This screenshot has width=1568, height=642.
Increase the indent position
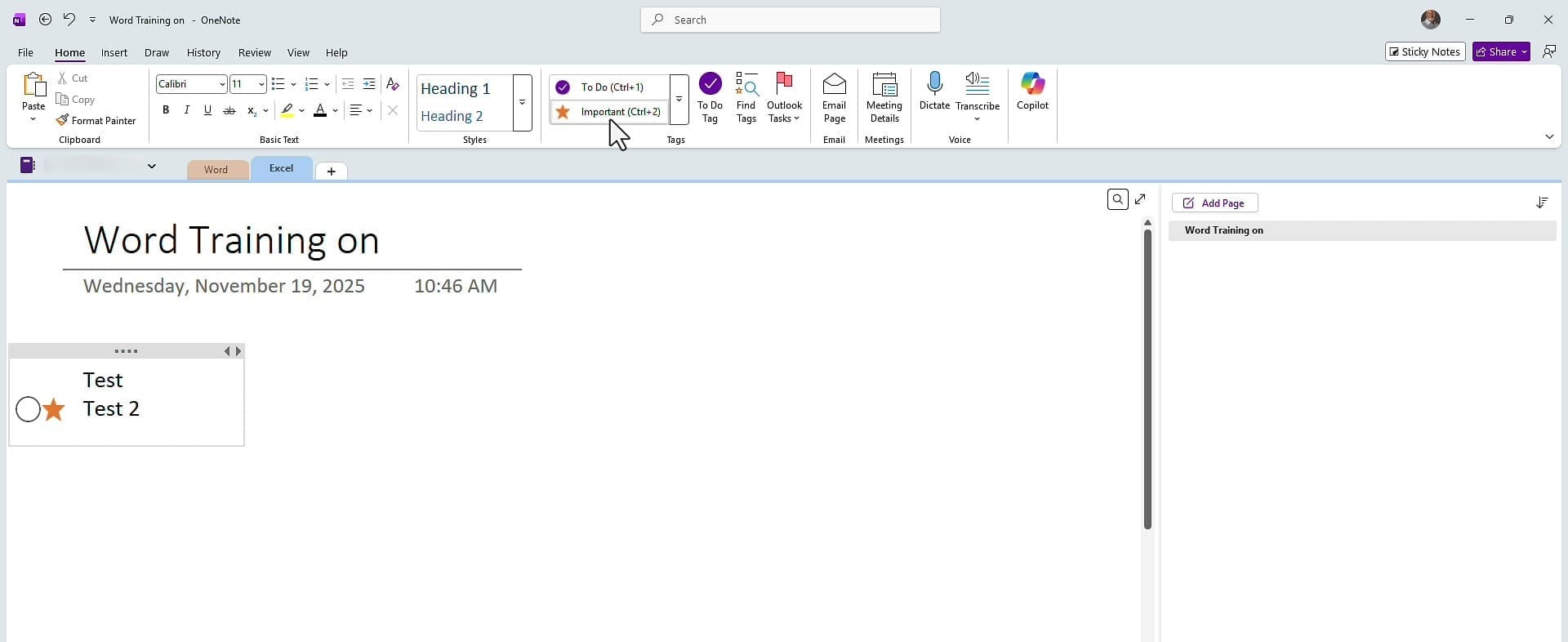pyautogui.click(x=369, y=84)
